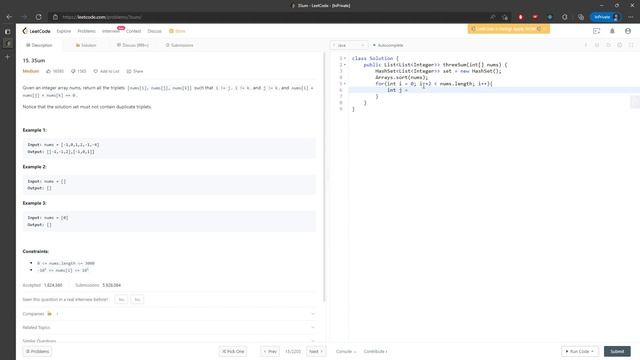Click the InPrivate profile button
The width and height of the screenshot is (640, 360).
click(x=606, y=17)
